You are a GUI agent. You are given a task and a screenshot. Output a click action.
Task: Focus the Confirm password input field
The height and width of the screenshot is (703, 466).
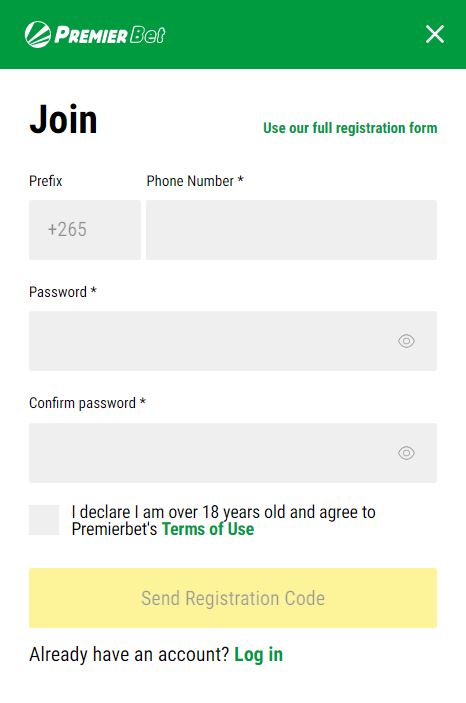pyautogui.click(x=233, y=453)
